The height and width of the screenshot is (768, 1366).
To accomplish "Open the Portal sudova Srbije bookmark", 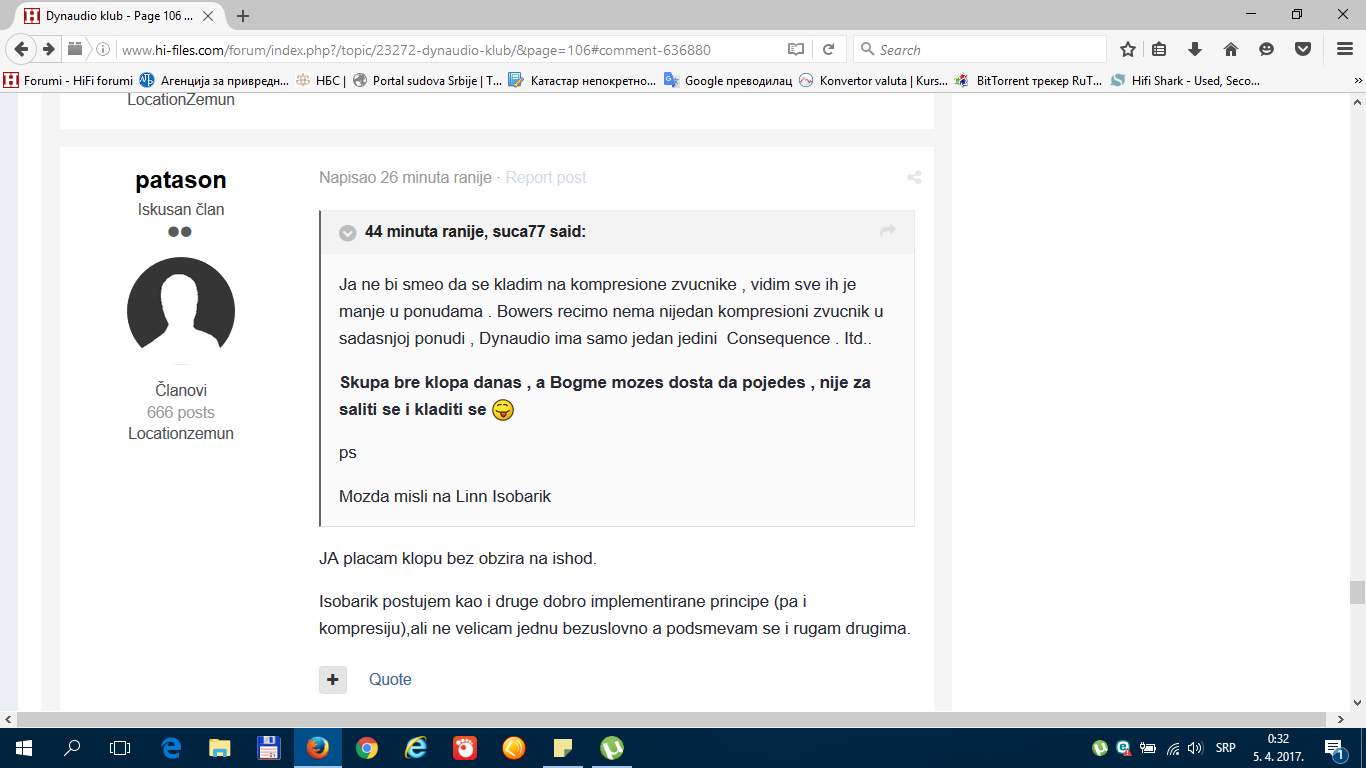I will click(428, 81).
